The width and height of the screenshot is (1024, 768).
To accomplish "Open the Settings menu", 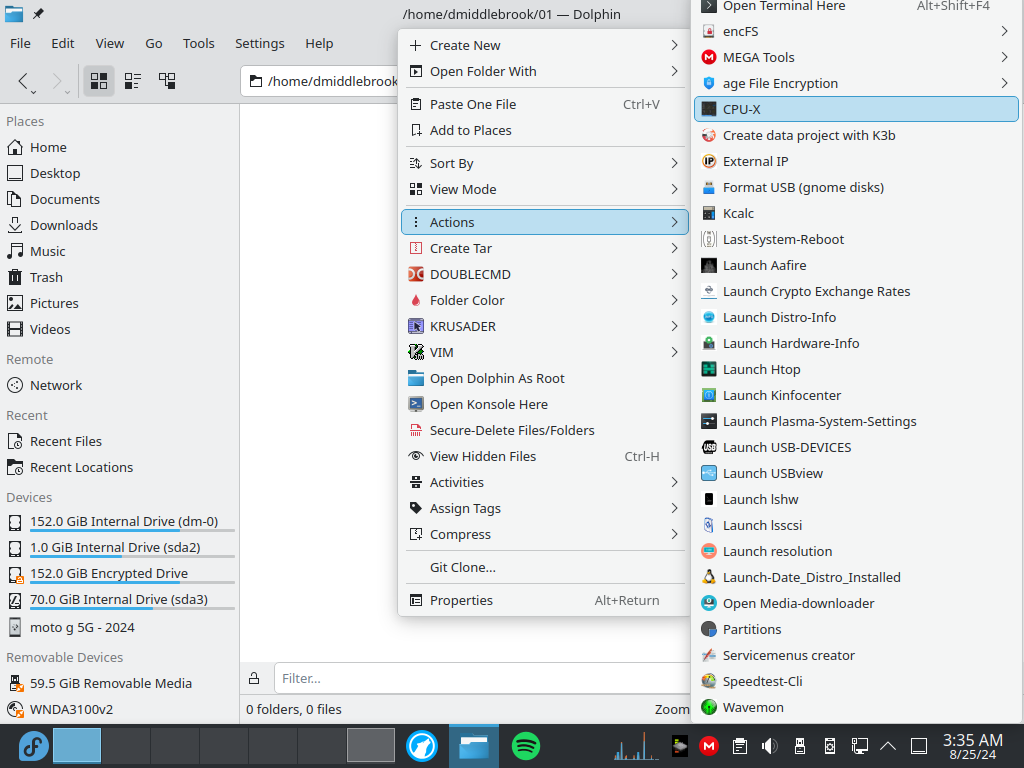I will point(260,43).
